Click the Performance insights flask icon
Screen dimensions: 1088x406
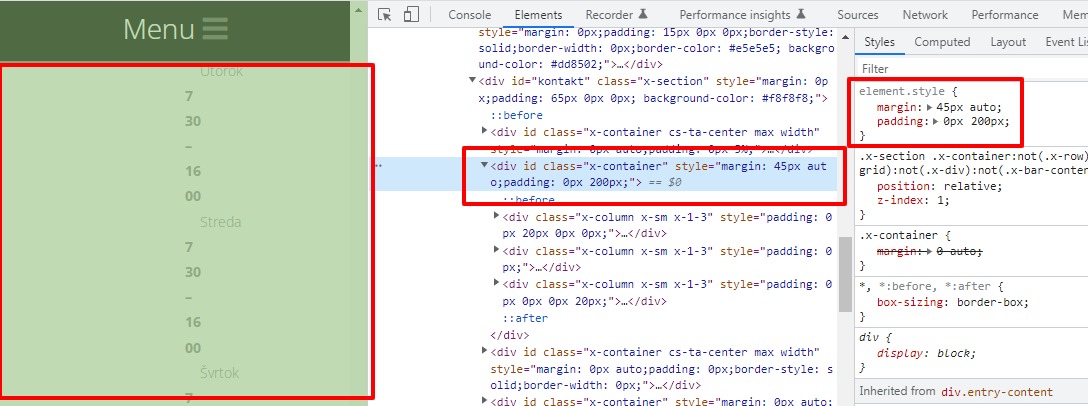801,15
